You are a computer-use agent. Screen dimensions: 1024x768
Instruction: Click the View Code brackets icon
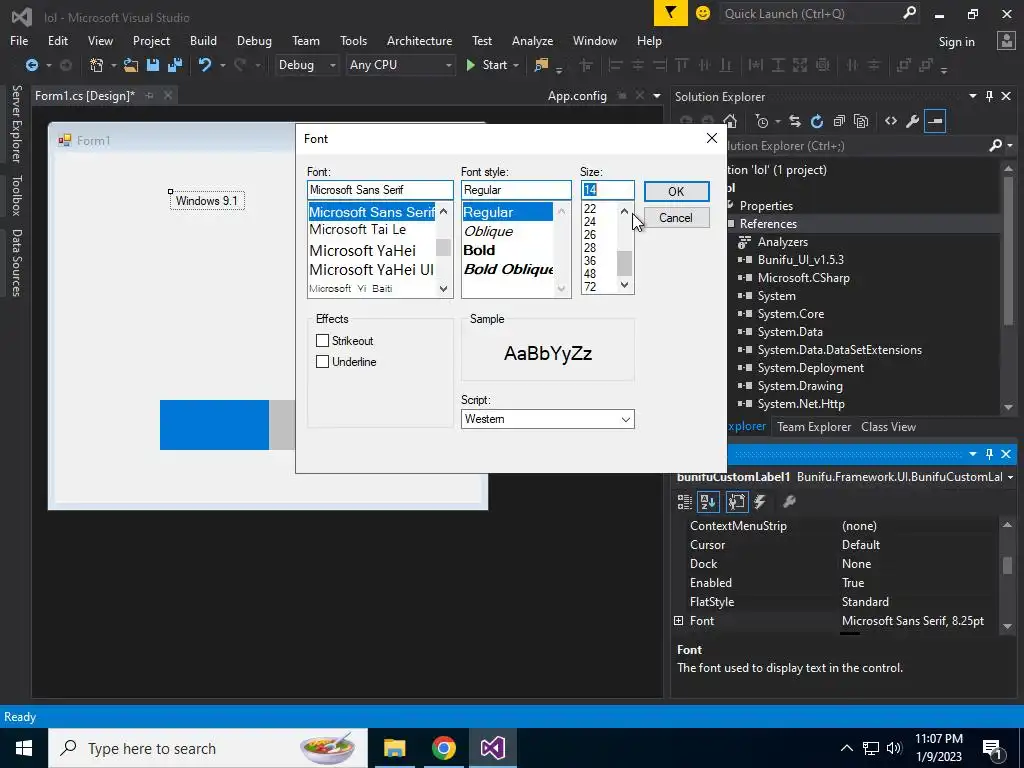point(891,121)
